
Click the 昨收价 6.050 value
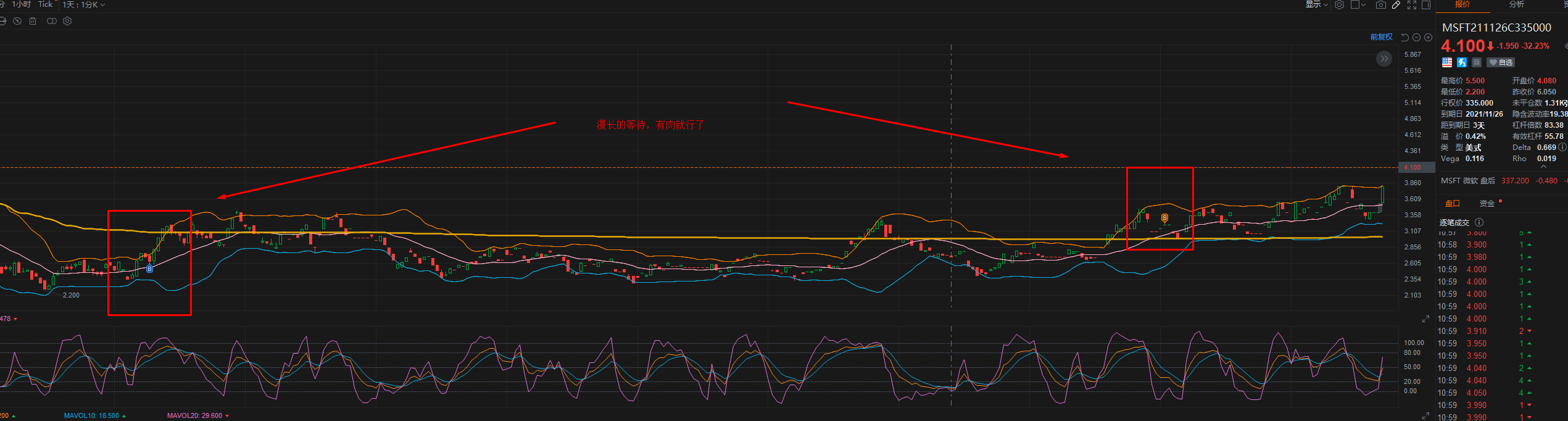point(1547,92)
